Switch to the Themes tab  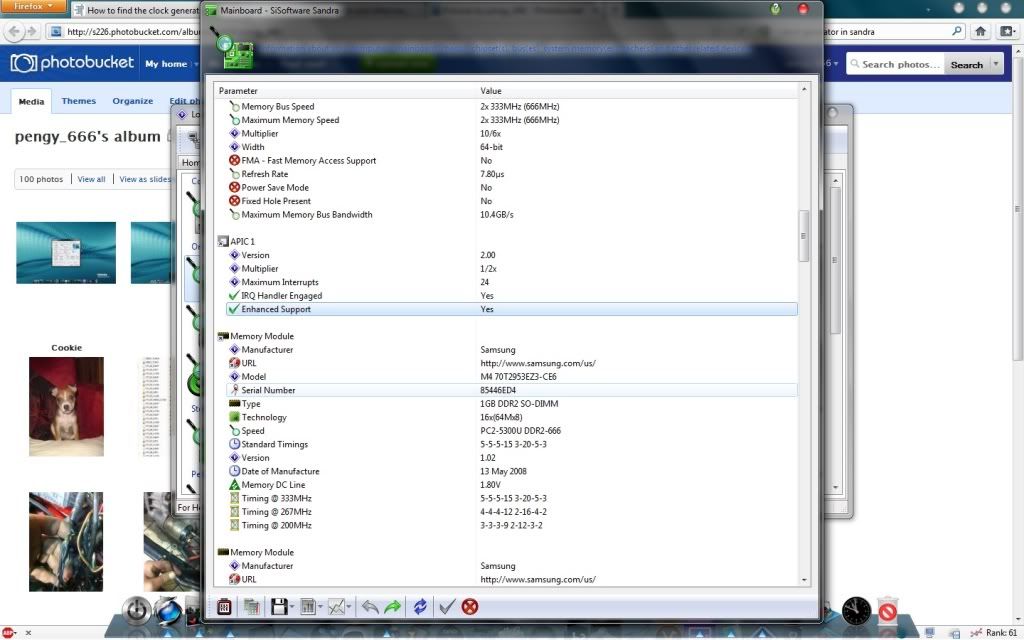coord(79,101)
